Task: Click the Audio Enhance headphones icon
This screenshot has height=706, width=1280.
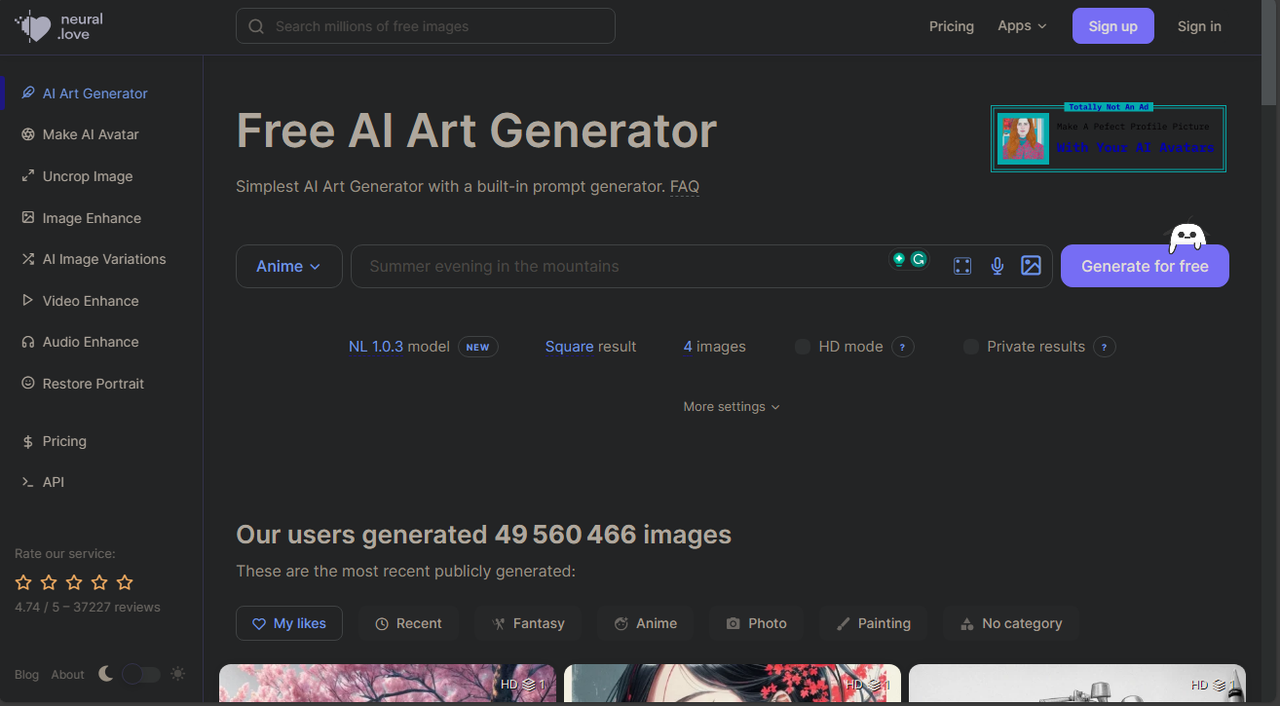Action: 28,342
